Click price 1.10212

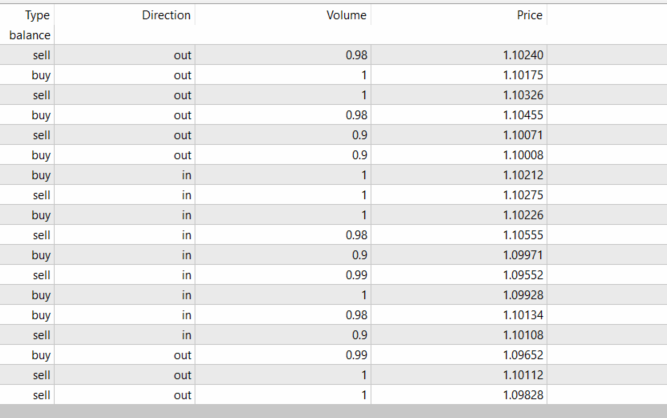523,175
